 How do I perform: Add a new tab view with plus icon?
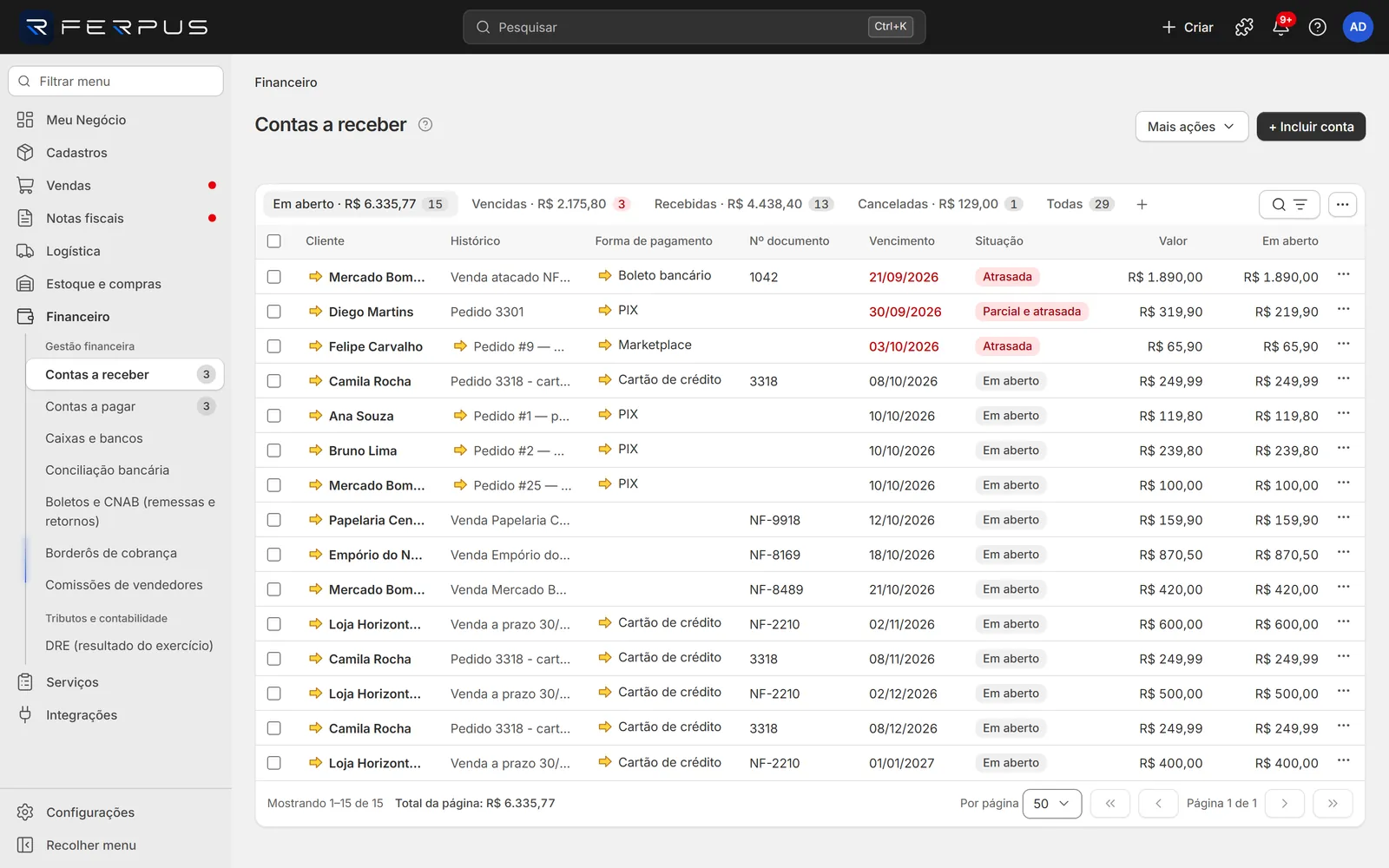(1142, 204)
